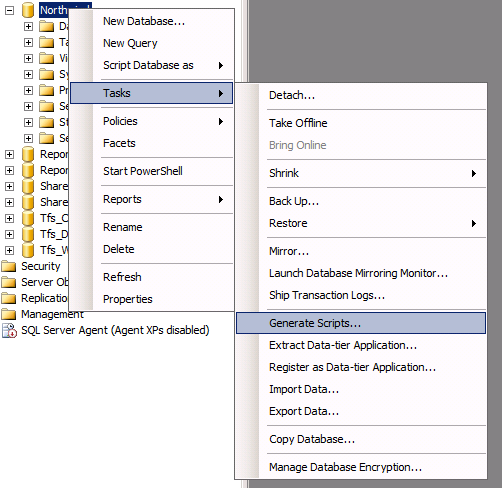Select New Query menu item
502x488 pixels.
pos(151,43)
